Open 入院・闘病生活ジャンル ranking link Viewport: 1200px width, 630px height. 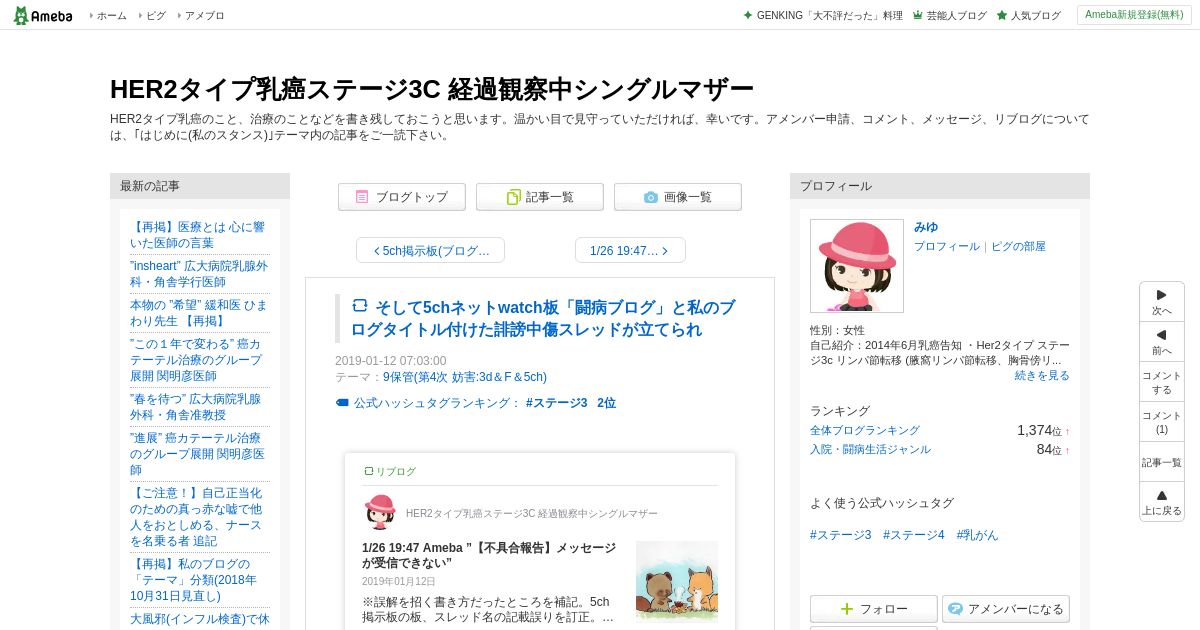coord(870,449)
